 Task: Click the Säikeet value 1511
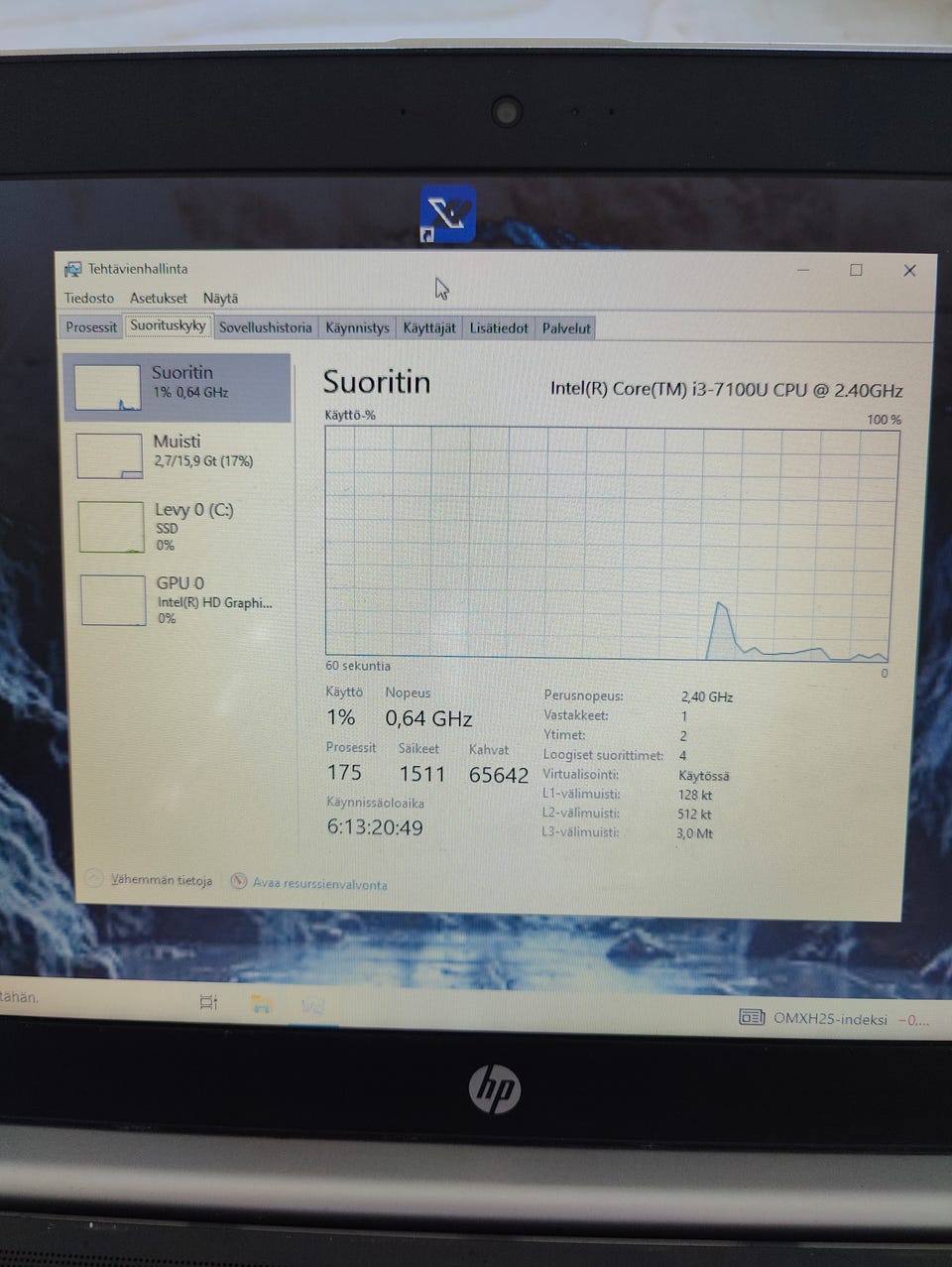pos(422,774)
